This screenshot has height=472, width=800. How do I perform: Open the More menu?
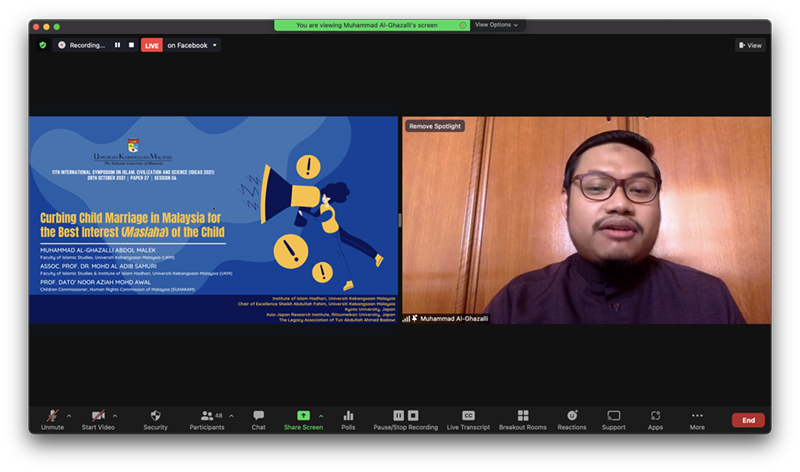(x=697, y=416)
